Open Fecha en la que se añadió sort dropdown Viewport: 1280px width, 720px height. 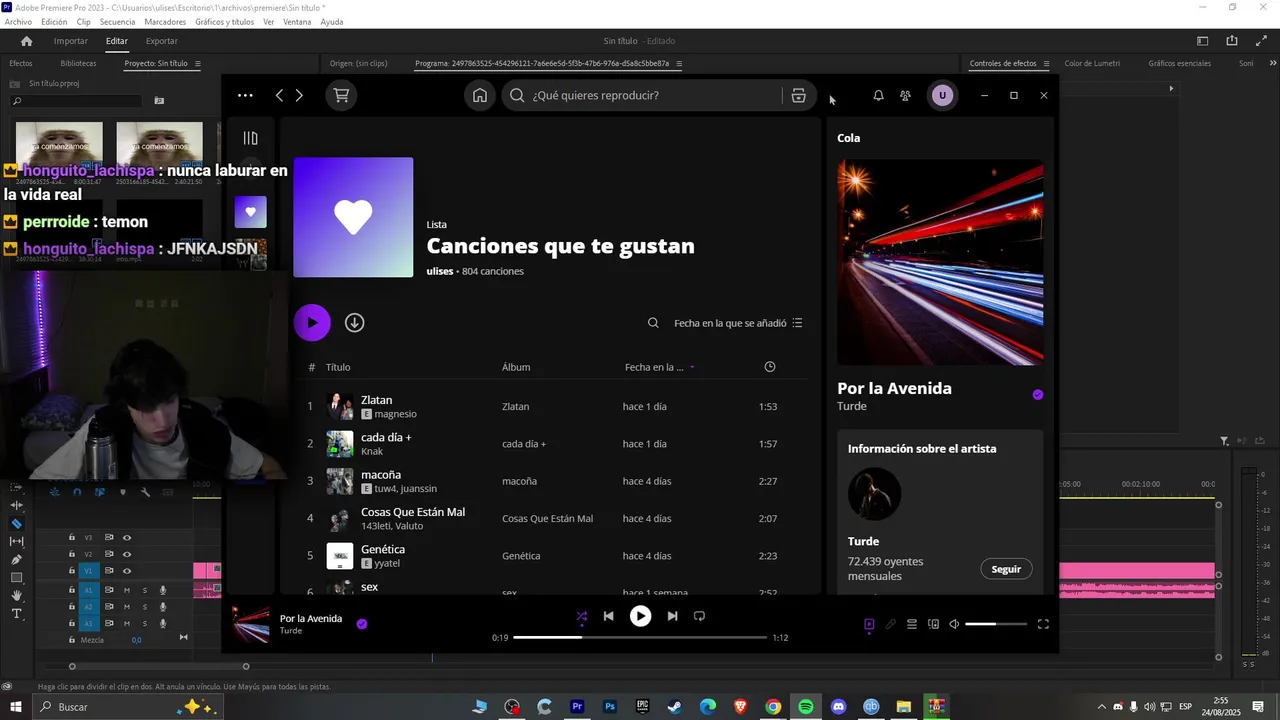[x=738, y=323]
